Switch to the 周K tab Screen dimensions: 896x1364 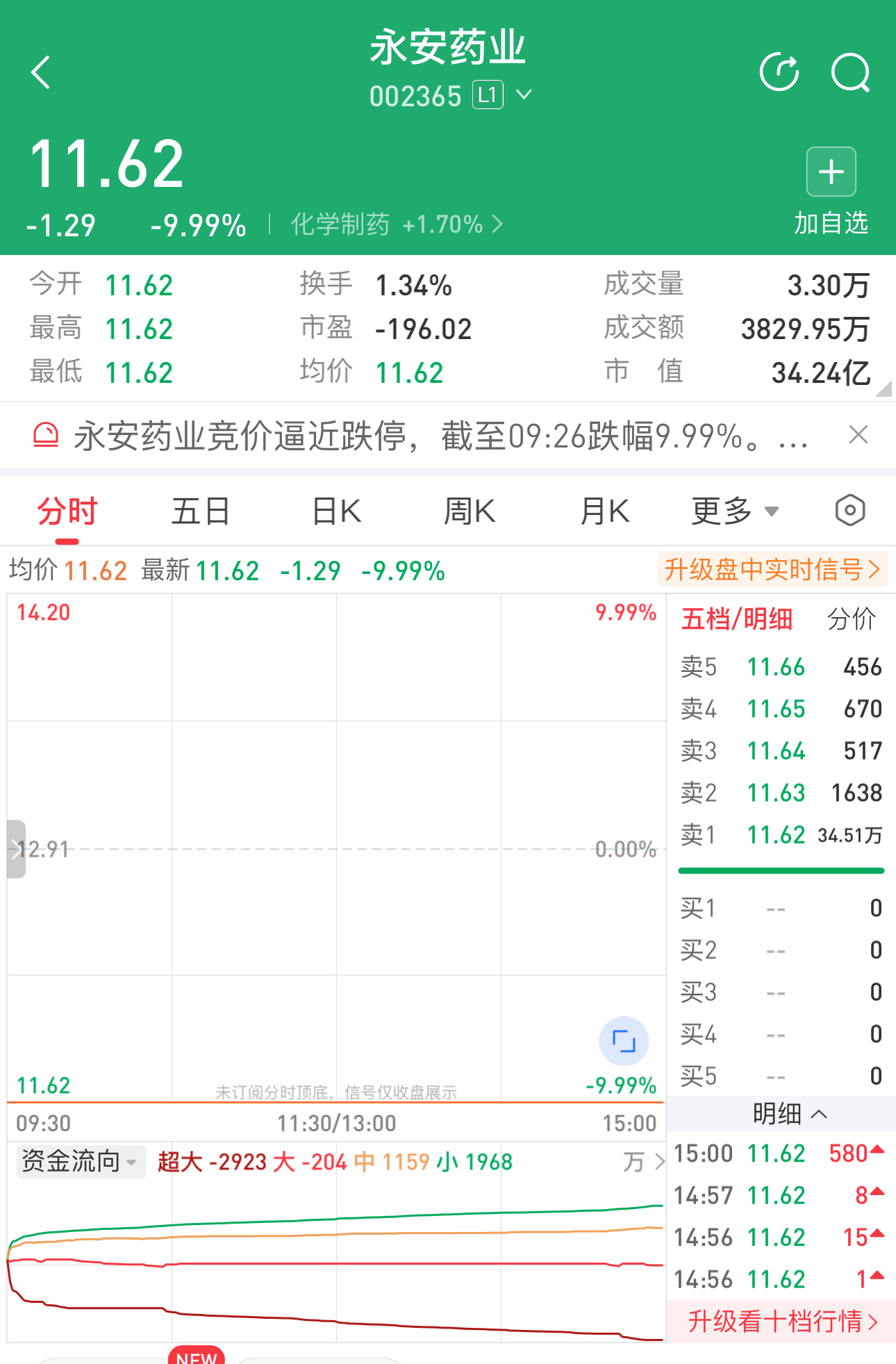click(470, 511)
